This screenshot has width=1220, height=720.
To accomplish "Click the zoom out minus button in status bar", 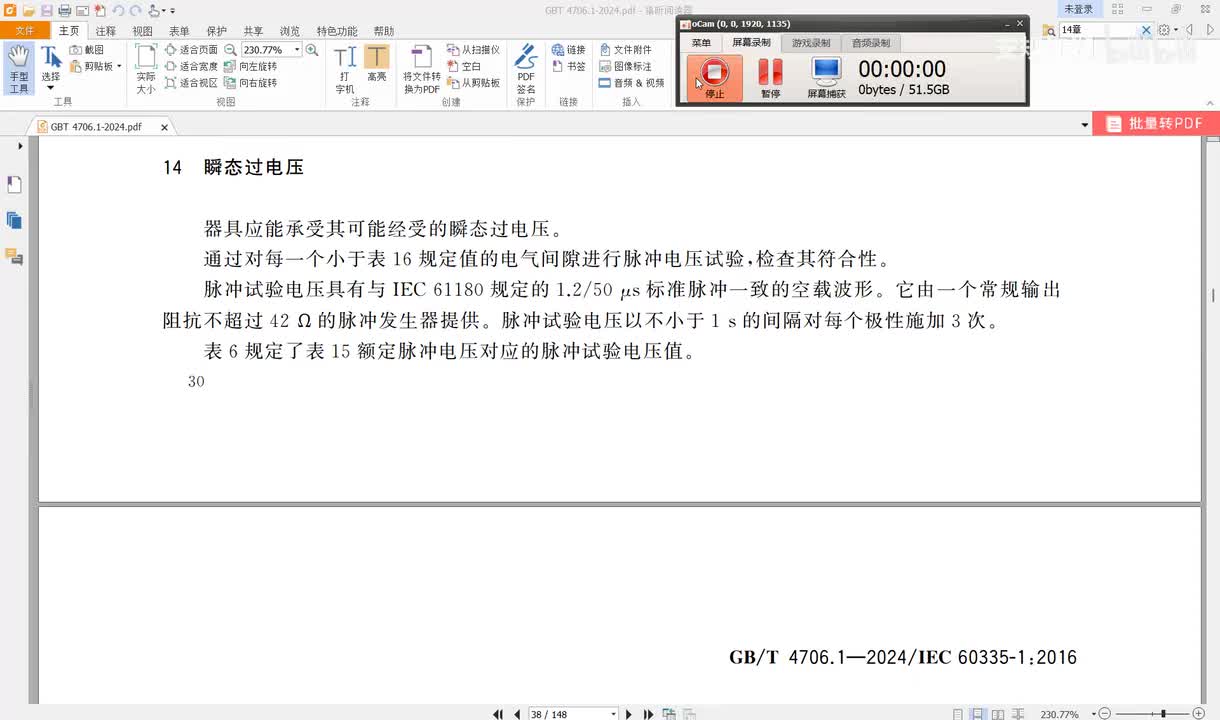I will tap(1105, 714).
